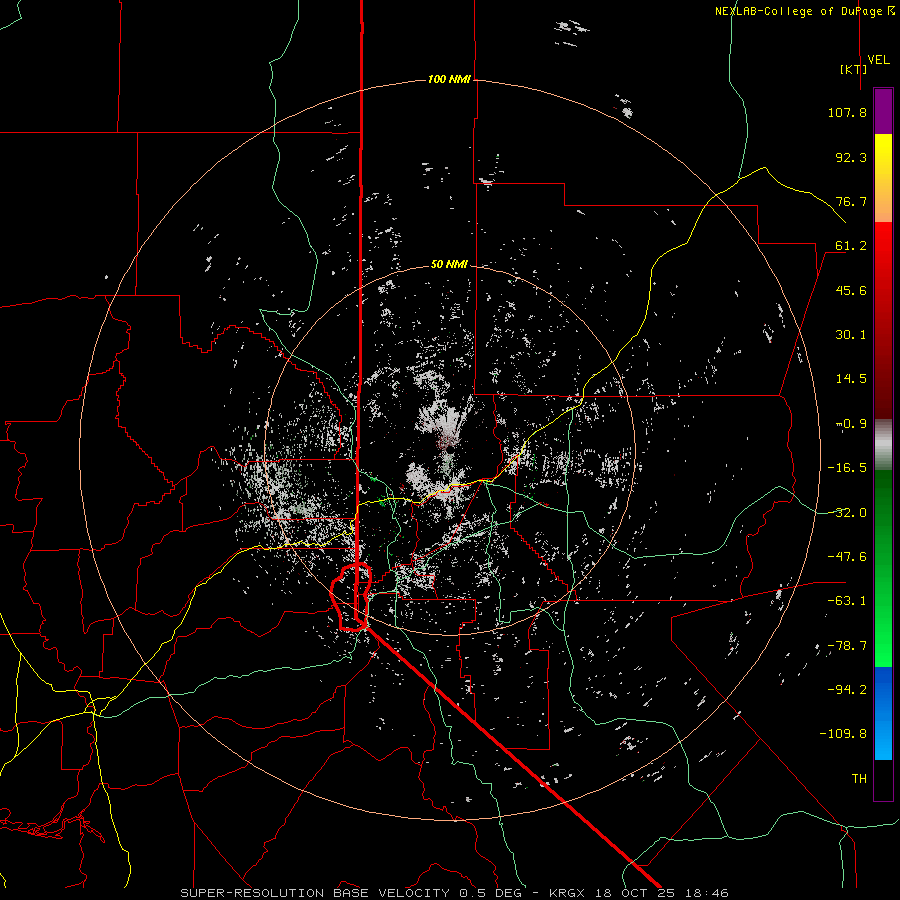The height and width of the screenshot is (900, 900).
Task: Click the 92.3 velocity scale label
Action: tap(851, 157)
